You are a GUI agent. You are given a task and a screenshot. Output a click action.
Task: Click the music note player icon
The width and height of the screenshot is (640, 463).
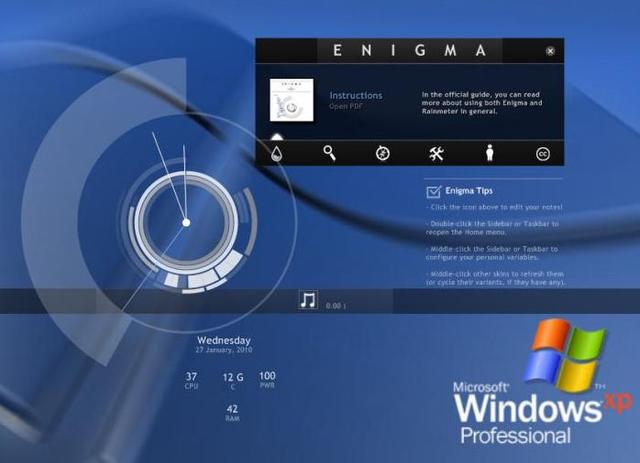(308, 299)
